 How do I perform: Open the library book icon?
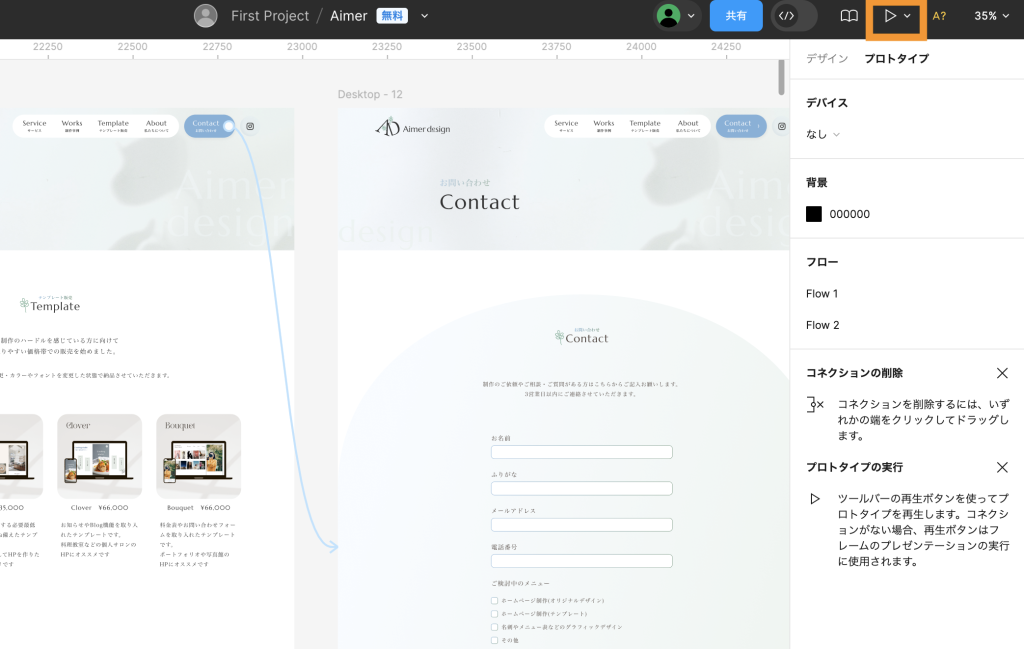(x=848, y=16)
